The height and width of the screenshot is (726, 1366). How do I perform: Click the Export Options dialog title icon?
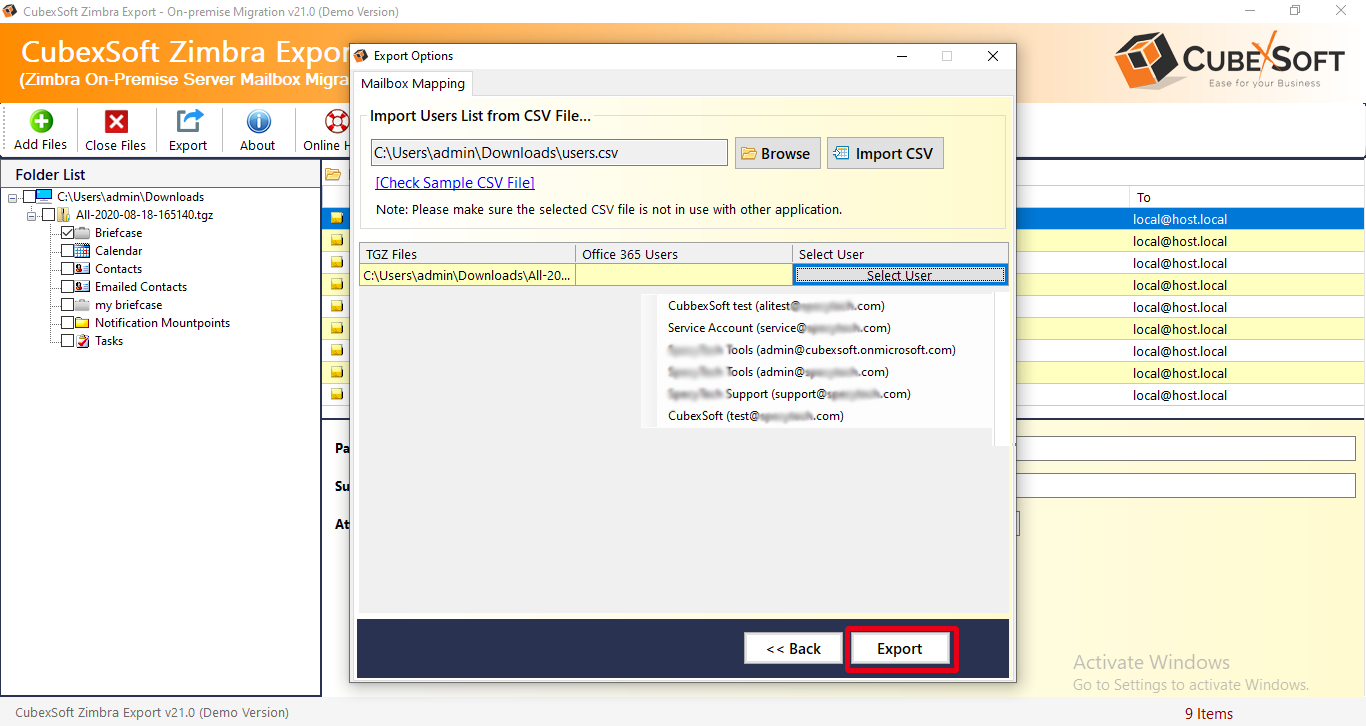point(362,56)
